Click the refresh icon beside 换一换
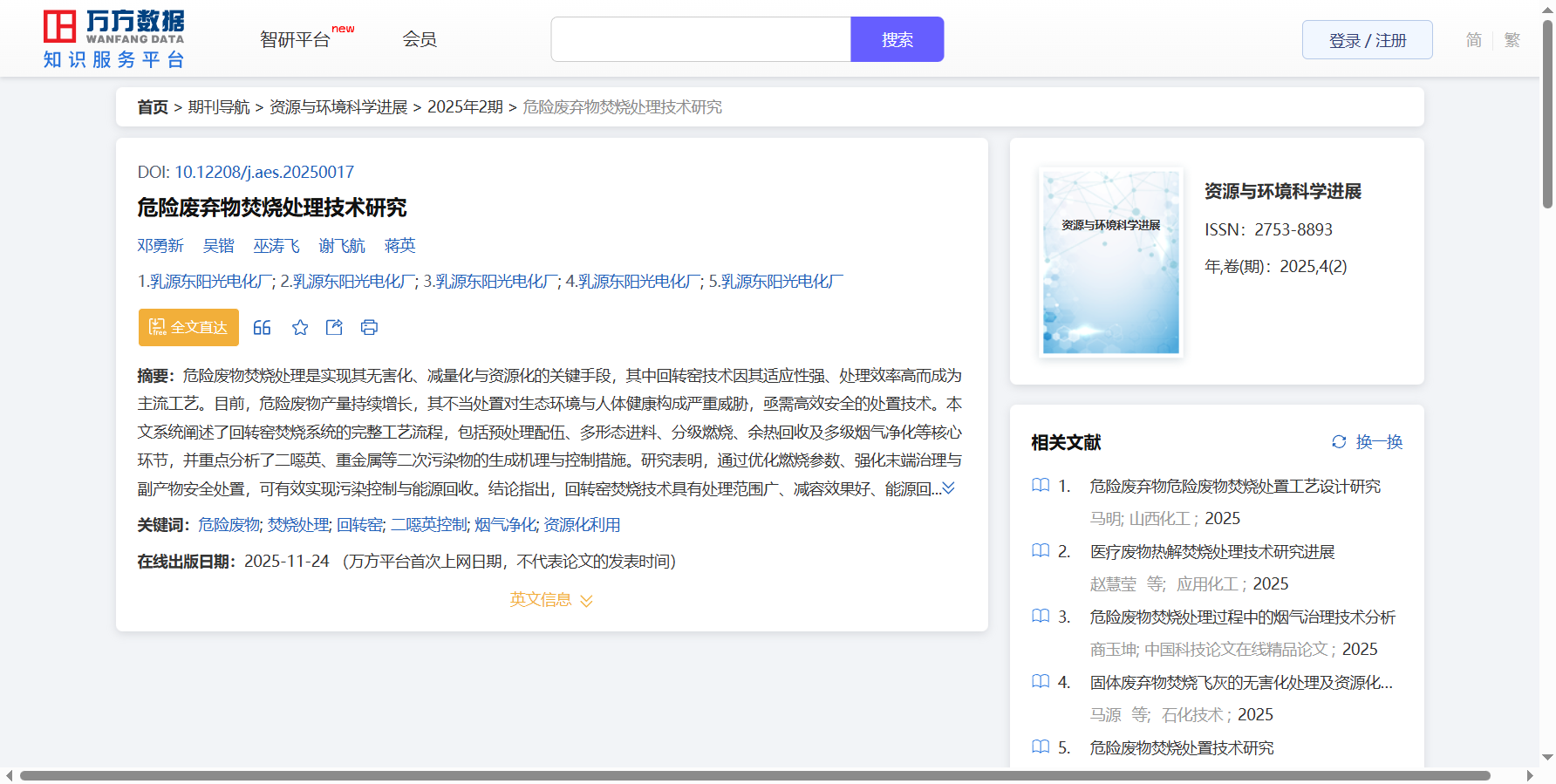This screenshot has width=1556, height=784. (x=1339, y=442)
